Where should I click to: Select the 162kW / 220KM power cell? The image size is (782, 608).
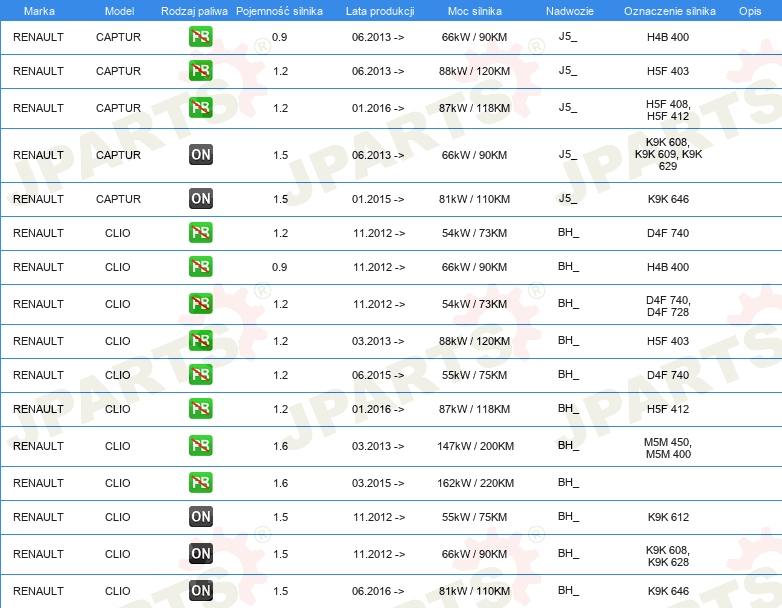pos(475,483)
